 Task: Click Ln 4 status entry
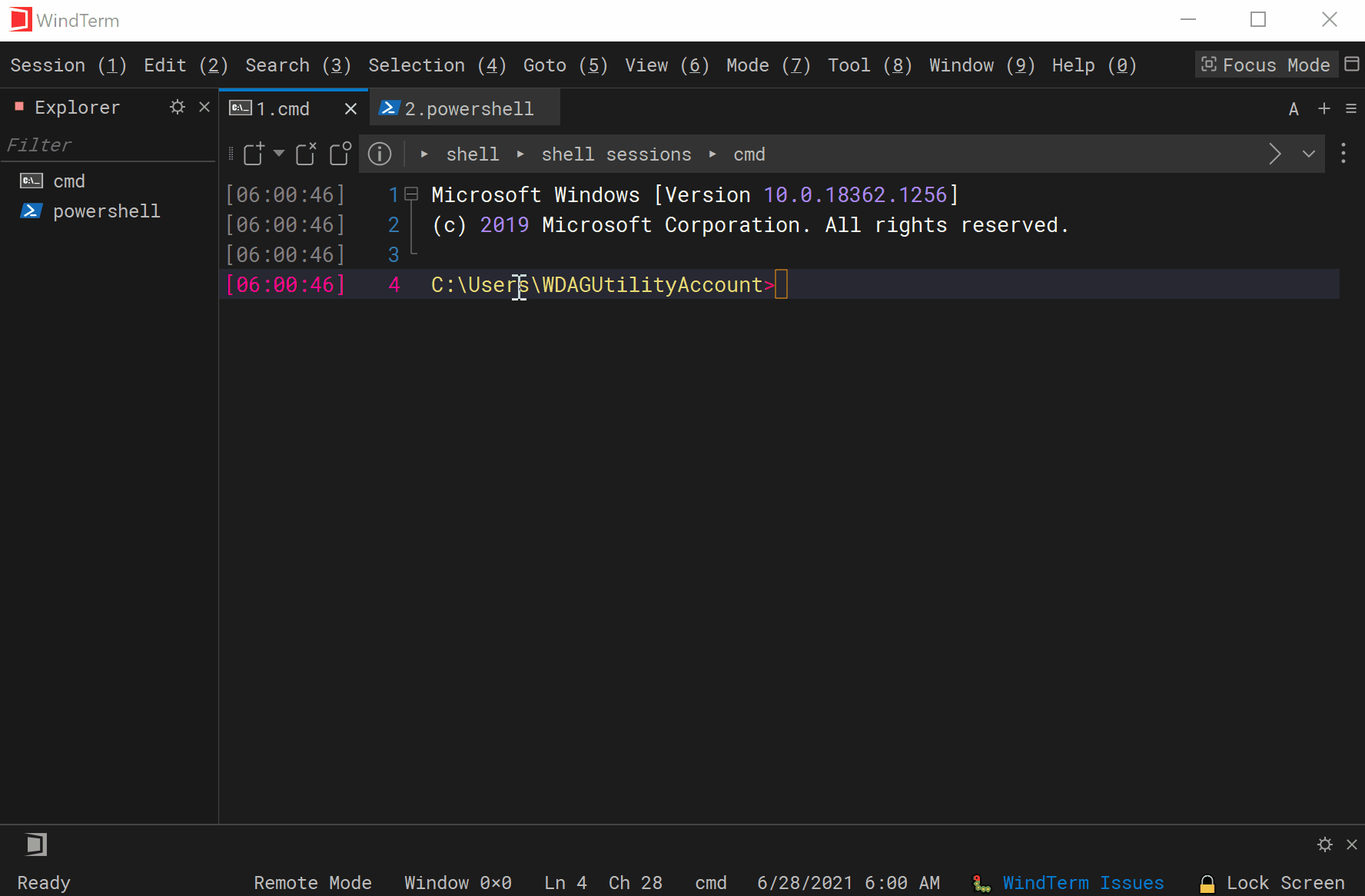click(x=566, y=883)
